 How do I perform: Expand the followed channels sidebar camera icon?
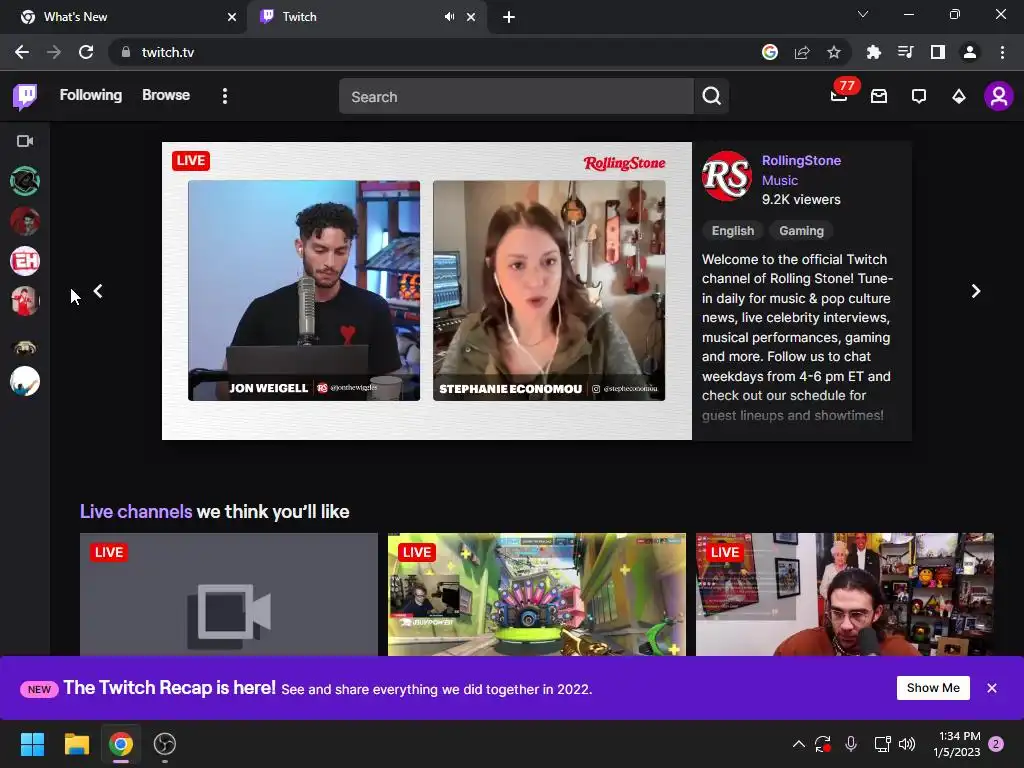pos(25,141)
